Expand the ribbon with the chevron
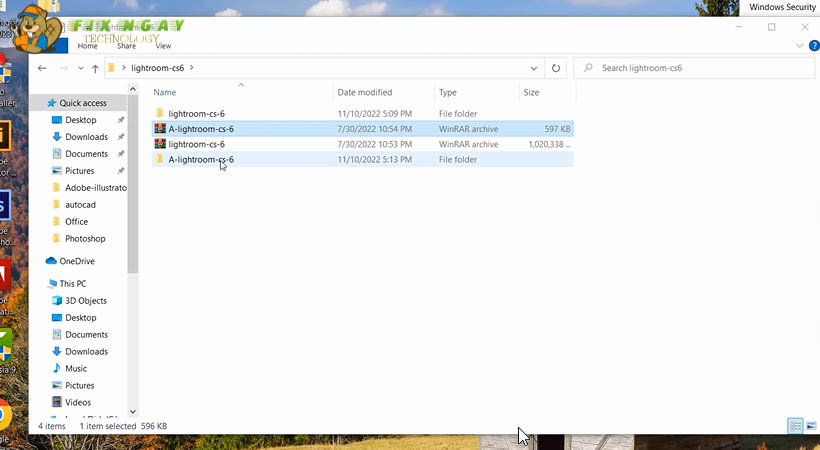This screenshot has height=450, width=820. pos(798,47)
